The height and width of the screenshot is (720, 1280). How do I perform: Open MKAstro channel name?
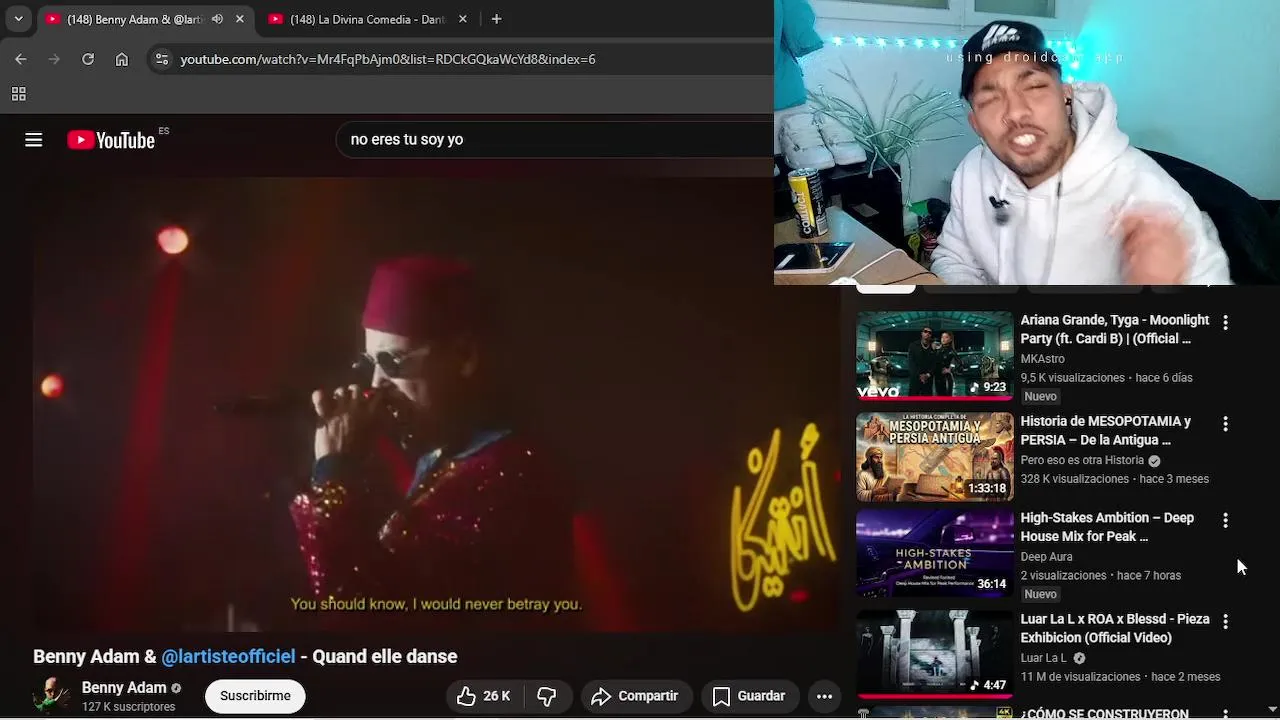point(1042,359)
